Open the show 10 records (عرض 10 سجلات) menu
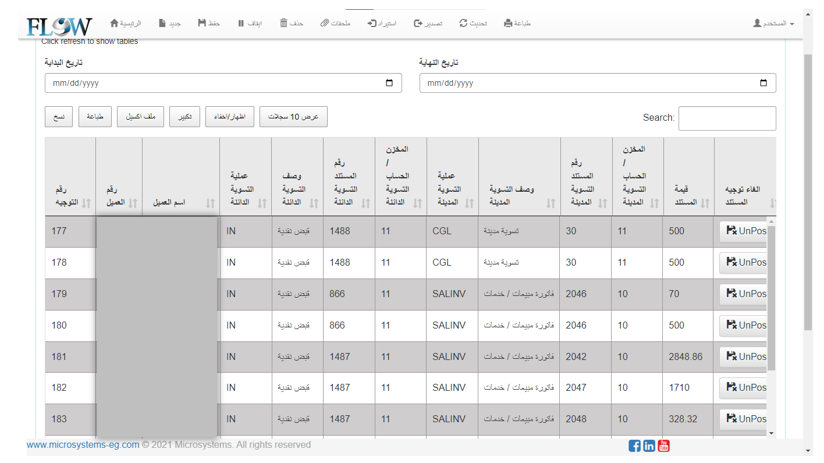The height and width of the screenshot is (463, 824). coord(293,117)
